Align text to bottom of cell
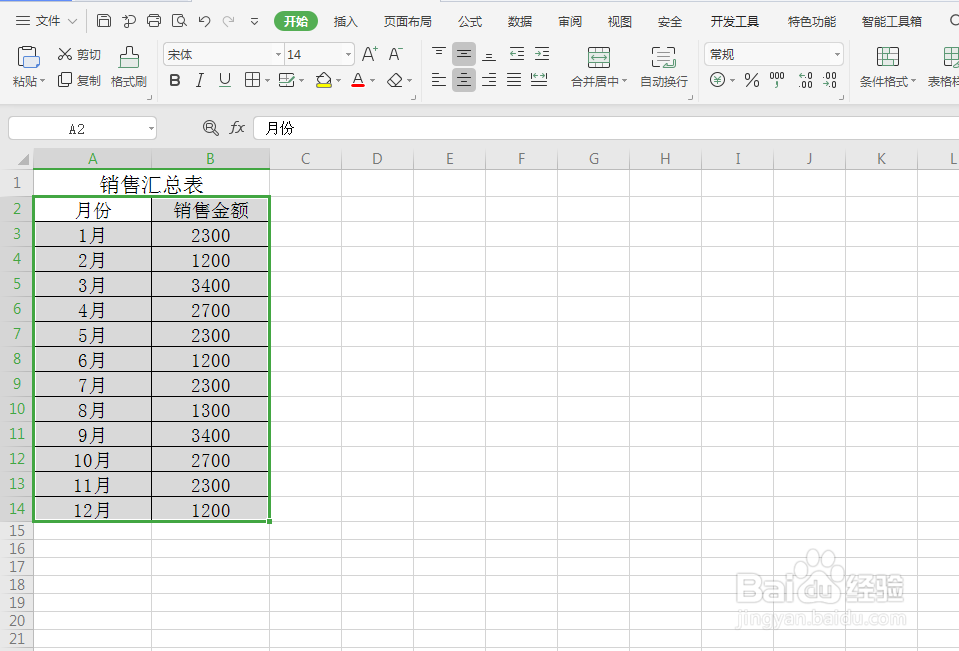Screen dimensions: 959x651 click(489, 54)
